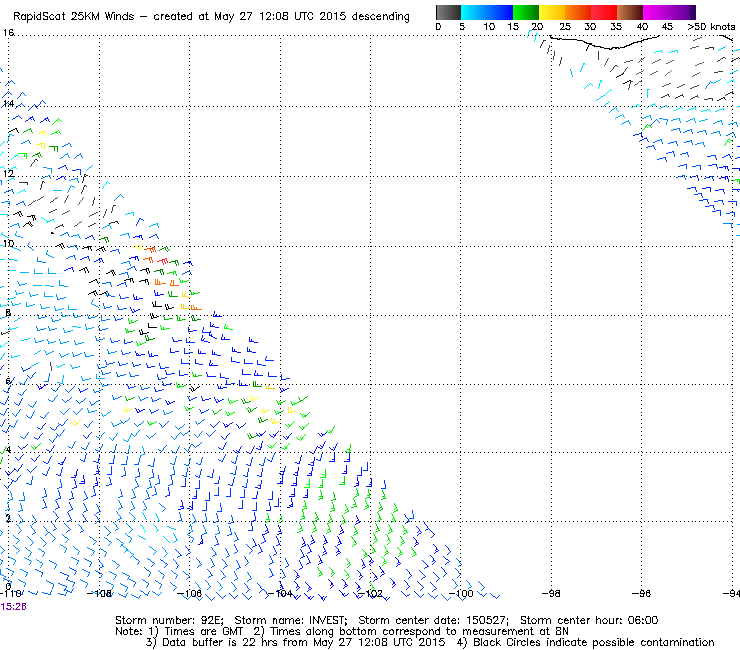Click the -100 longitude axis label
The width and height of the screenshot is (740, 650).
(x=461, y=593)
